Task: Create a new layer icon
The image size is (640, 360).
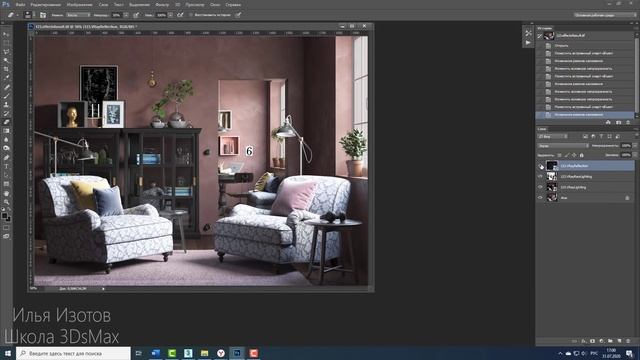Action: click(x=620, y=341)
